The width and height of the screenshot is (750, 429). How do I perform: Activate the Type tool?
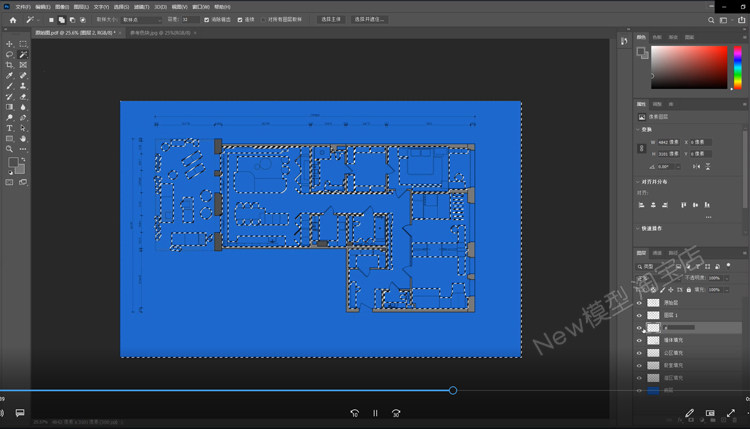click(x=9, y=128)
